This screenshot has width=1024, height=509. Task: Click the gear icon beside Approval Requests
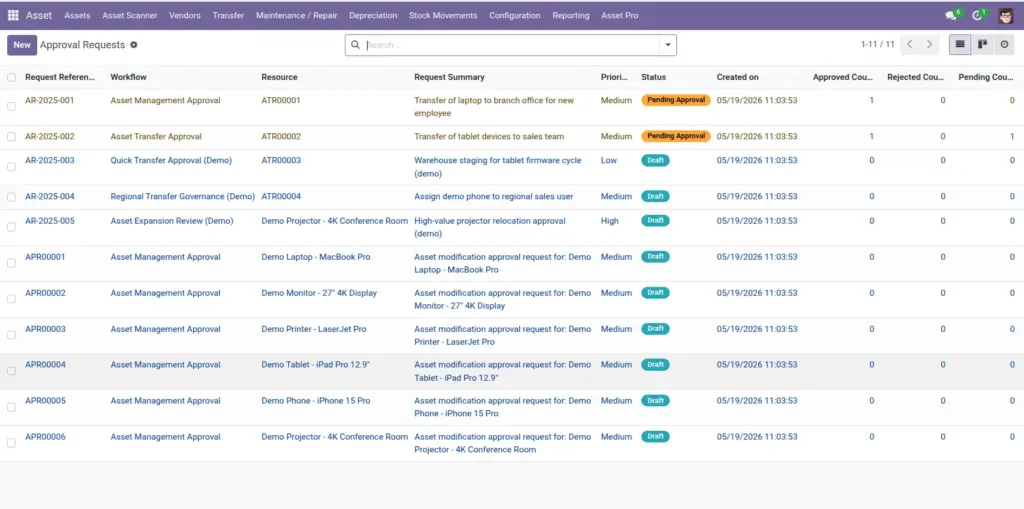[x=134, y=45]
